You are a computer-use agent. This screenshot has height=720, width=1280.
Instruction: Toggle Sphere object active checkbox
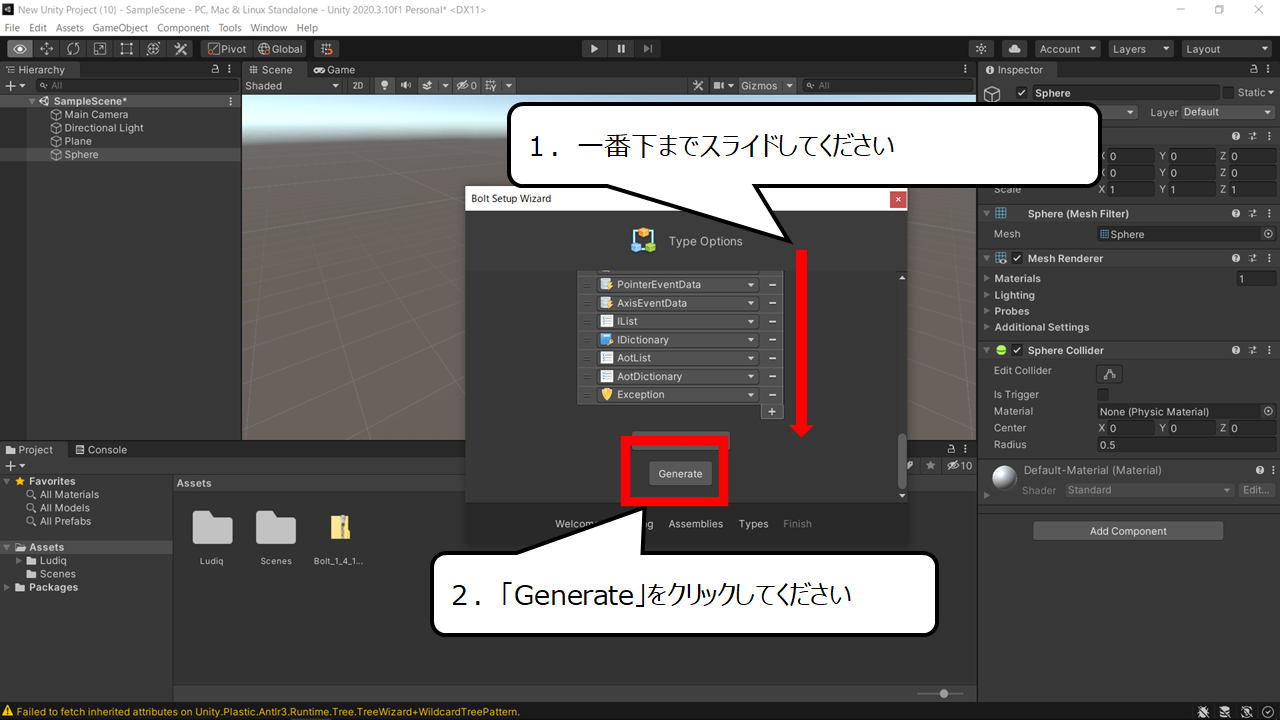click(1021, 93)
